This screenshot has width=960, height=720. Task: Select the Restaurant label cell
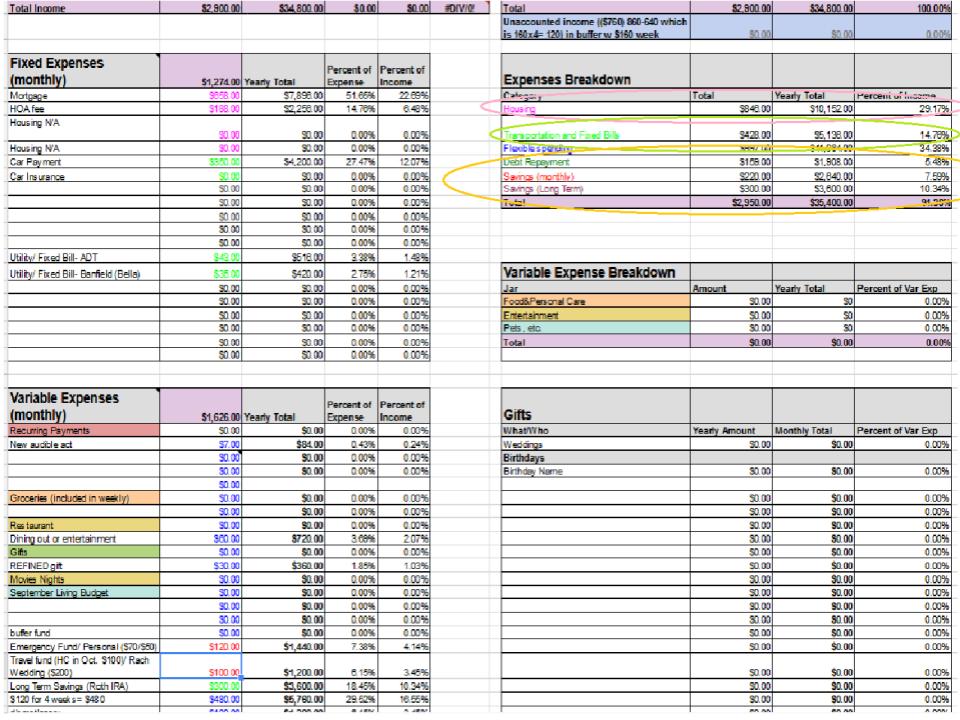click(x=83, y=525)
